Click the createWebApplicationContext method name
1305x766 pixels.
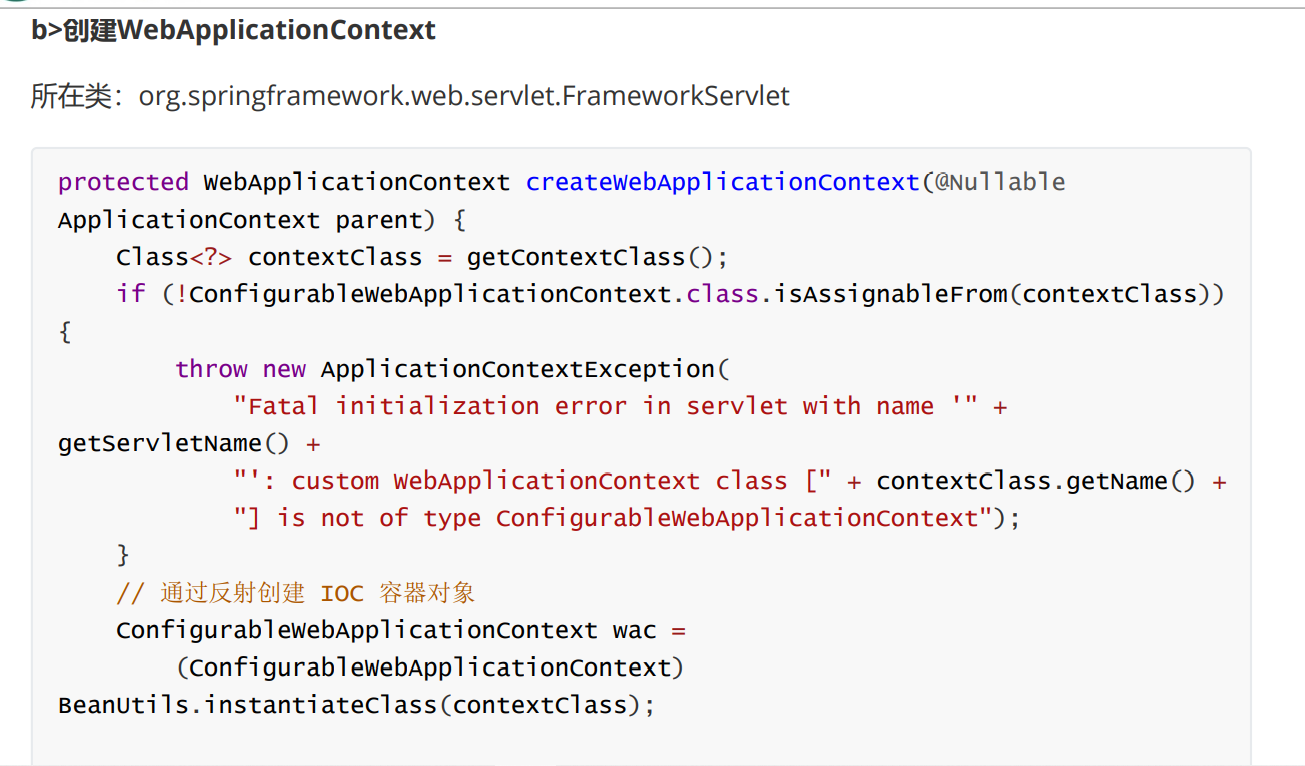coord(722,182)
